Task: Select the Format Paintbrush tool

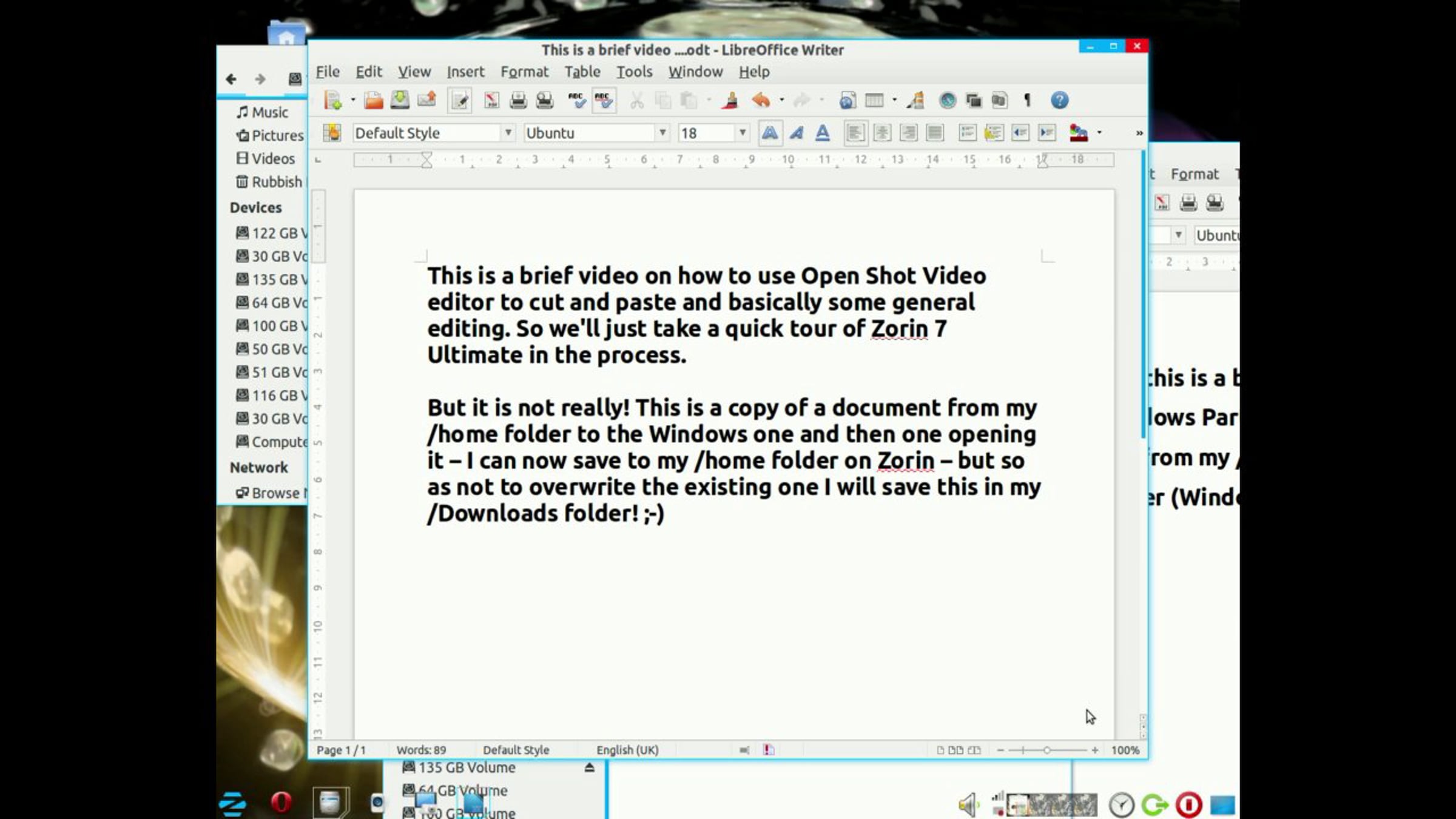Action: [730, 101]
